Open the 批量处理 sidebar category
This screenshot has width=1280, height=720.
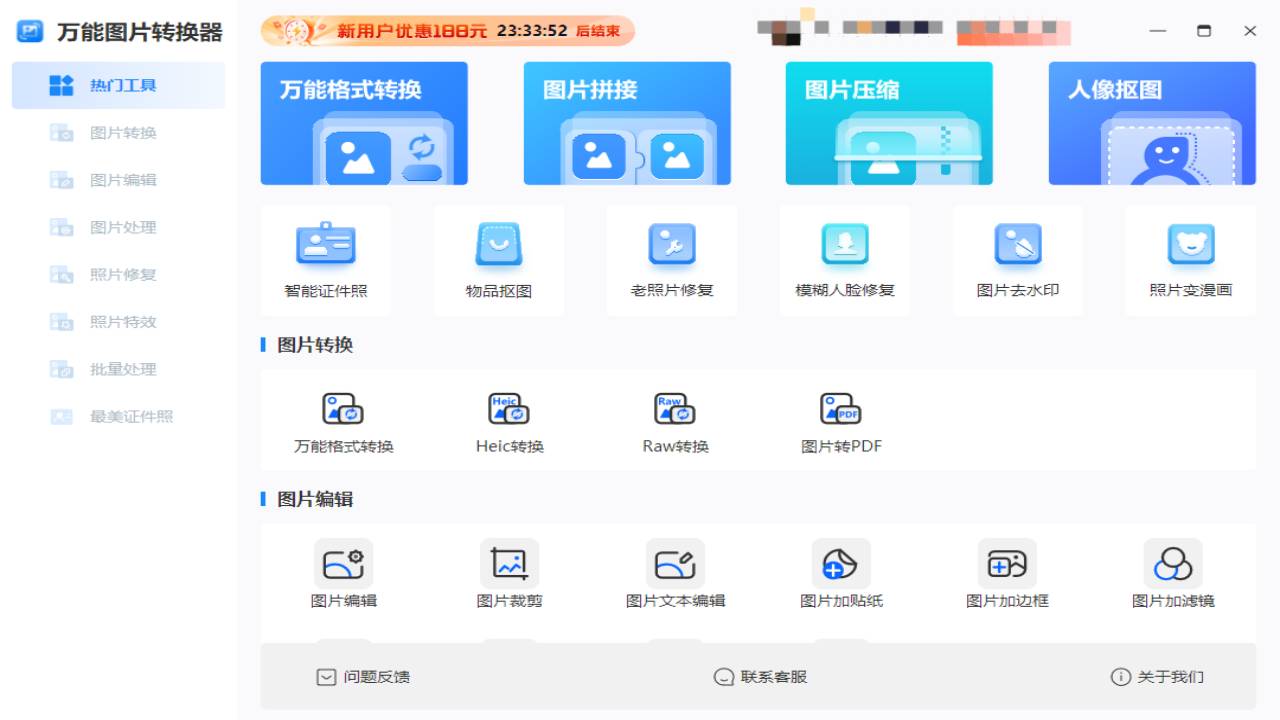tap(118, 368)
